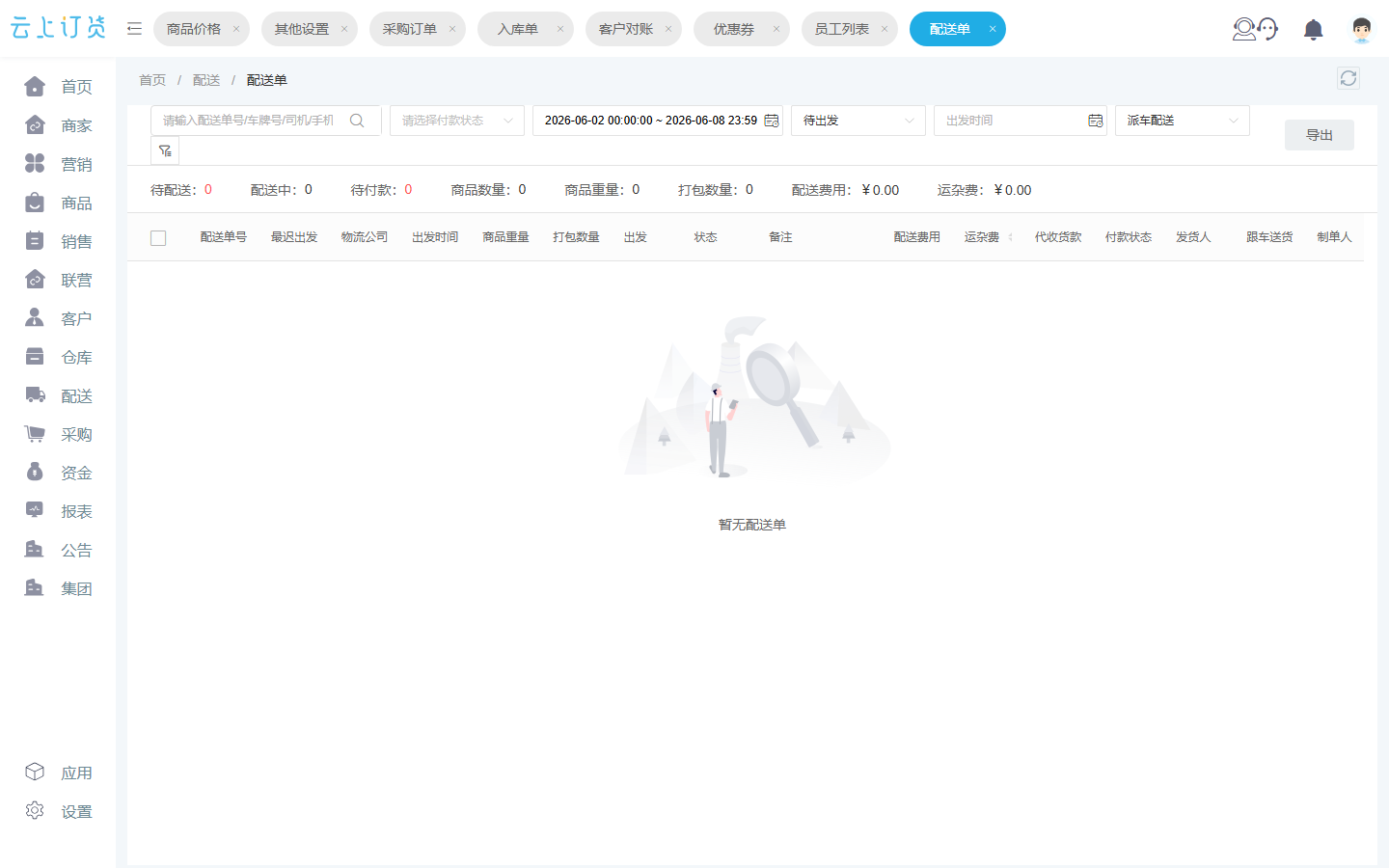The height and width of the screenshot is (868, 1389).
Task: Click the 配送单号 column header
Action: tap(224, 237)
